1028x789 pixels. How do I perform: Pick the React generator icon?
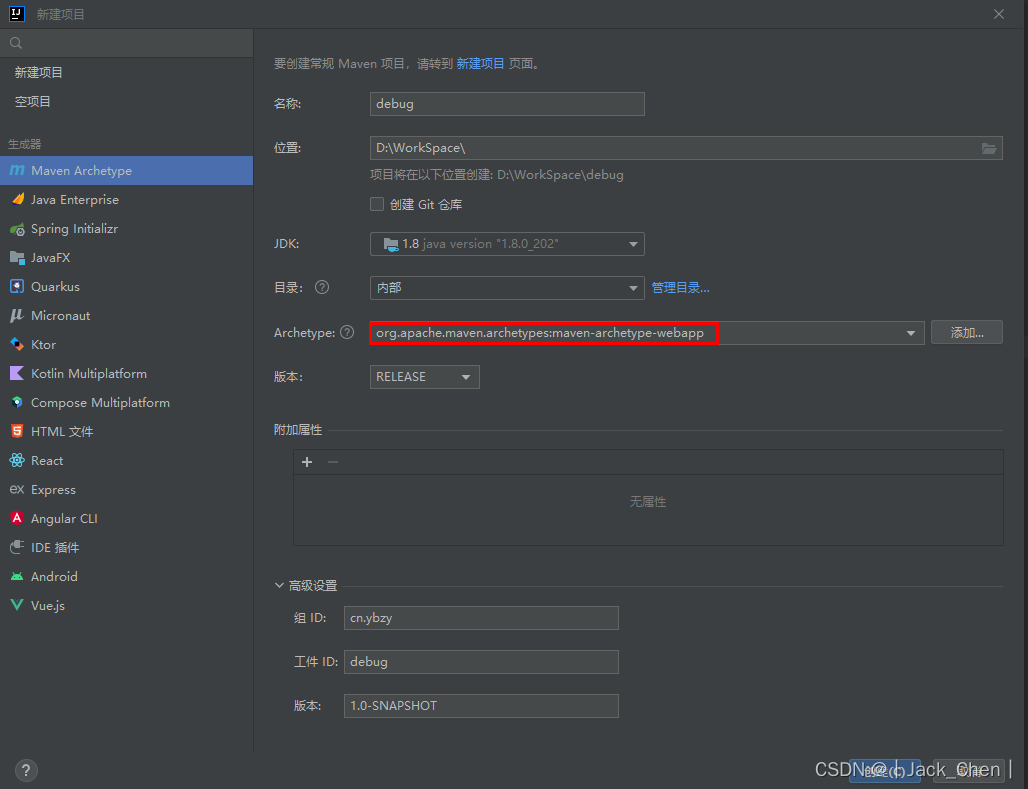(x=18, y=460)
